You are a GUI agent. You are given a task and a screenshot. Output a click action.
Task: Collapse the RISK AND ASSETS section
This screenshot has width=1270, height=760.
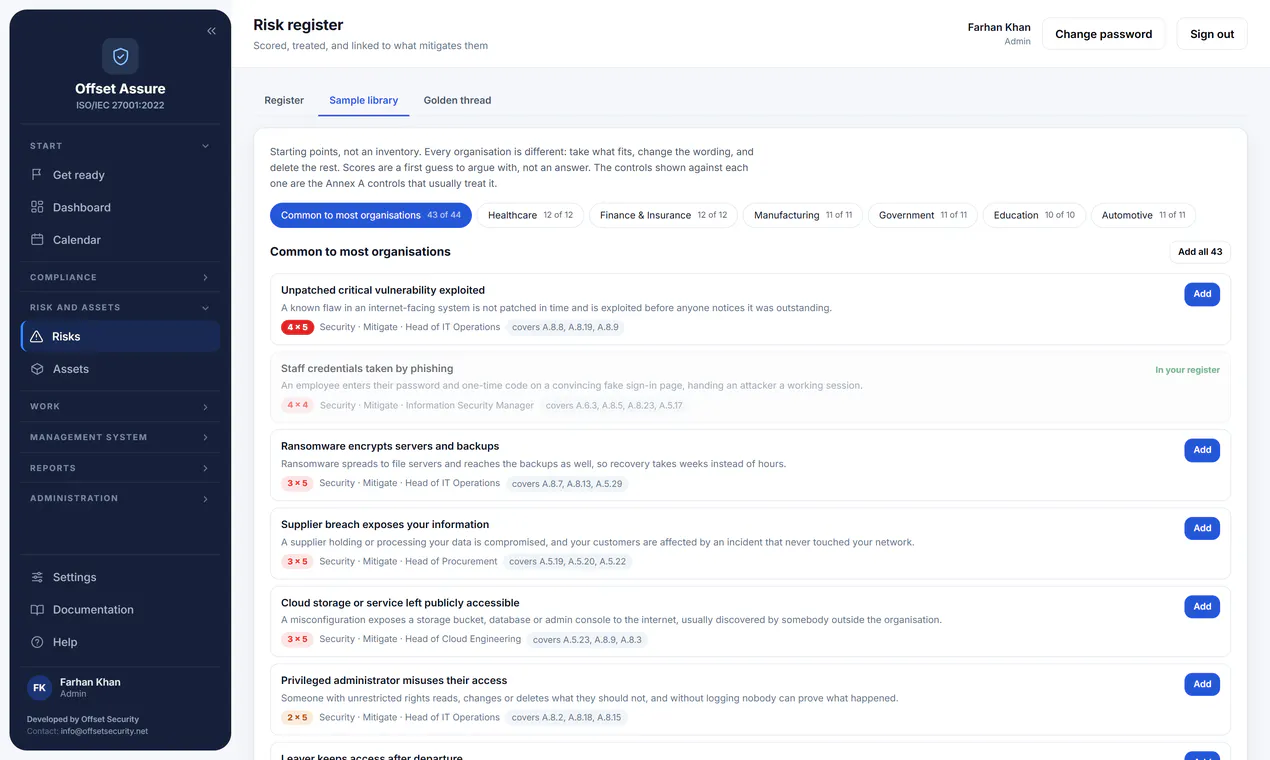(x=120, y=307)
